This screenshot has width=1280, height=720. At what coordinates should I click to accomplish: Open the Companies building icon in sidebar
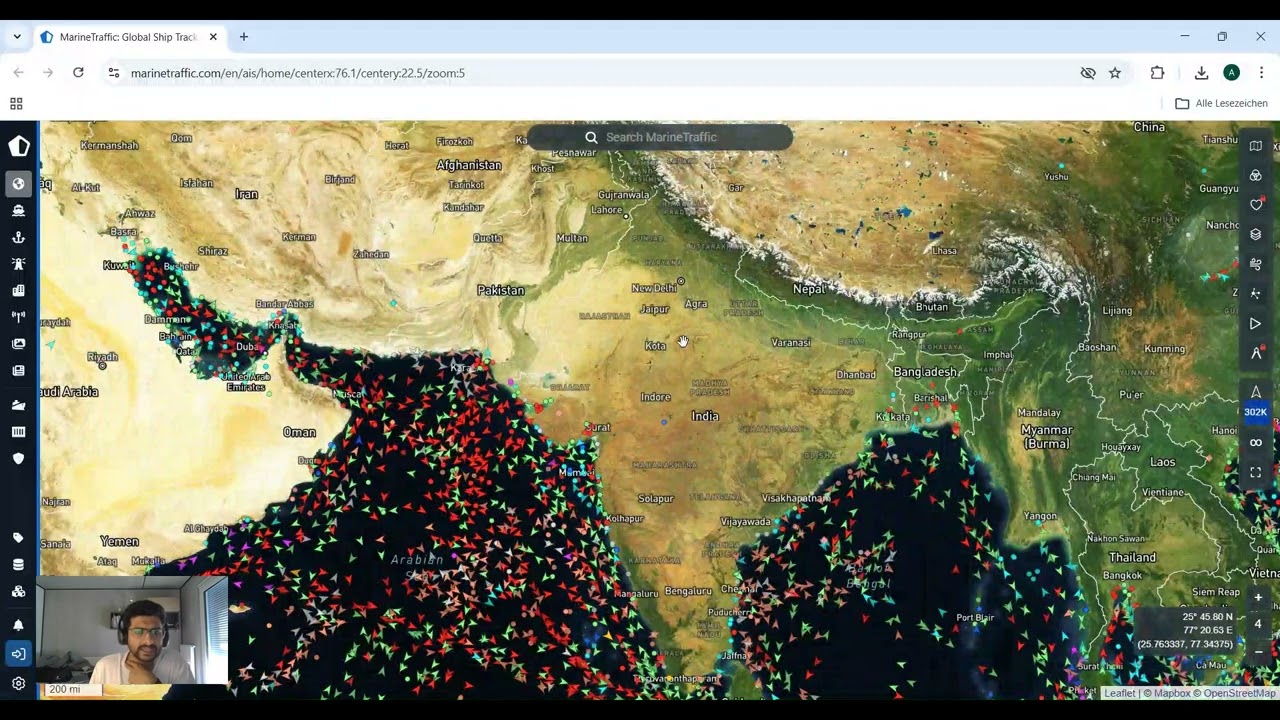click(18, 291)
